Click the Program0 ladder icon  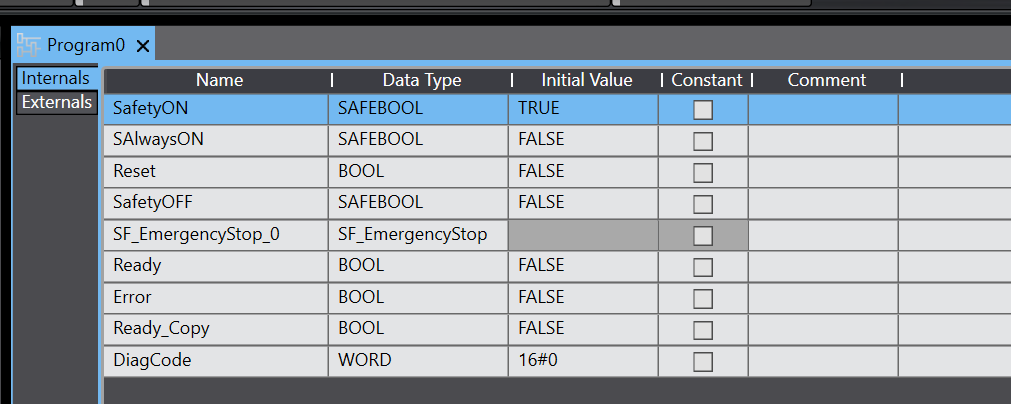pos(28,45)
